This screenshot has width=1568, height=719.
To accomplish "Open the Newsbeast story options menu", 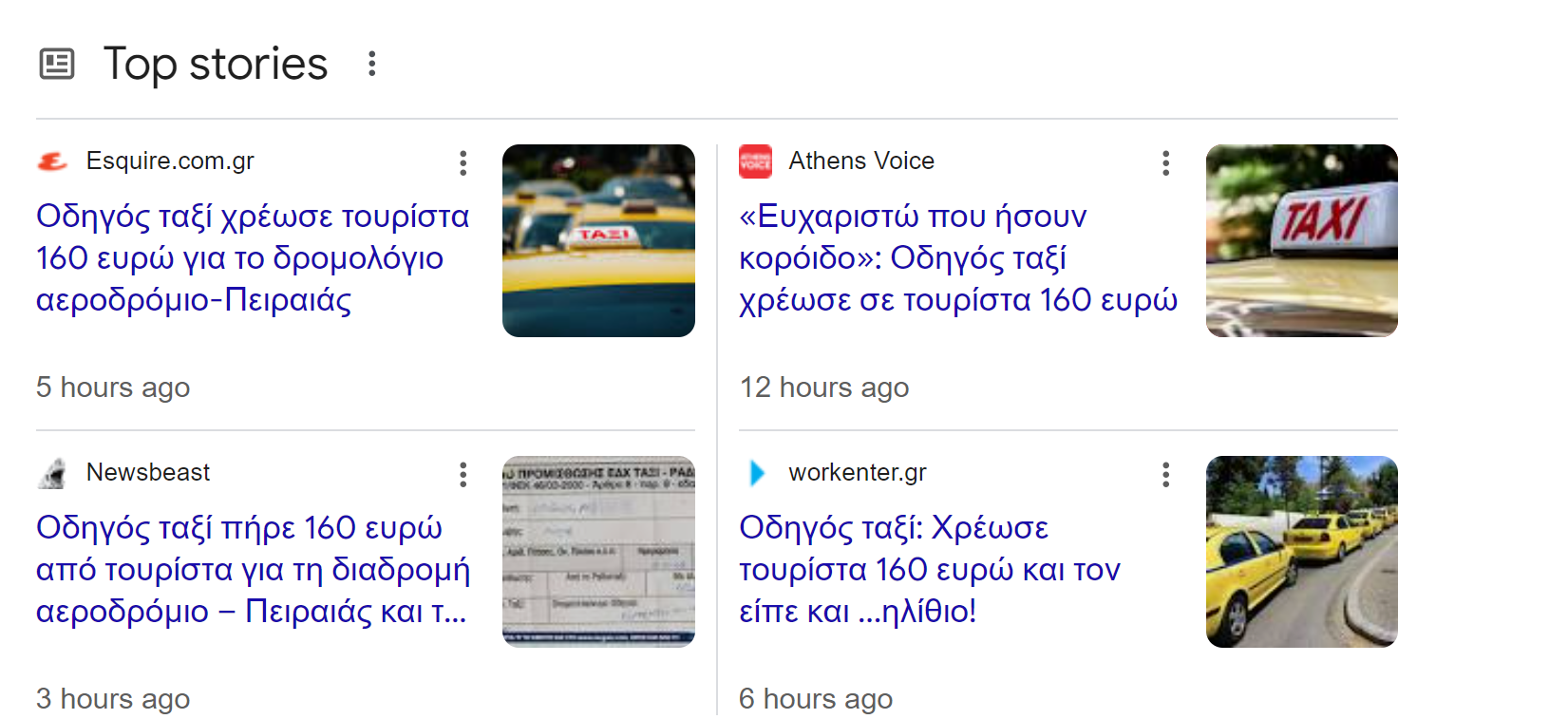I will pyautogui.click(x=463, y=475).
